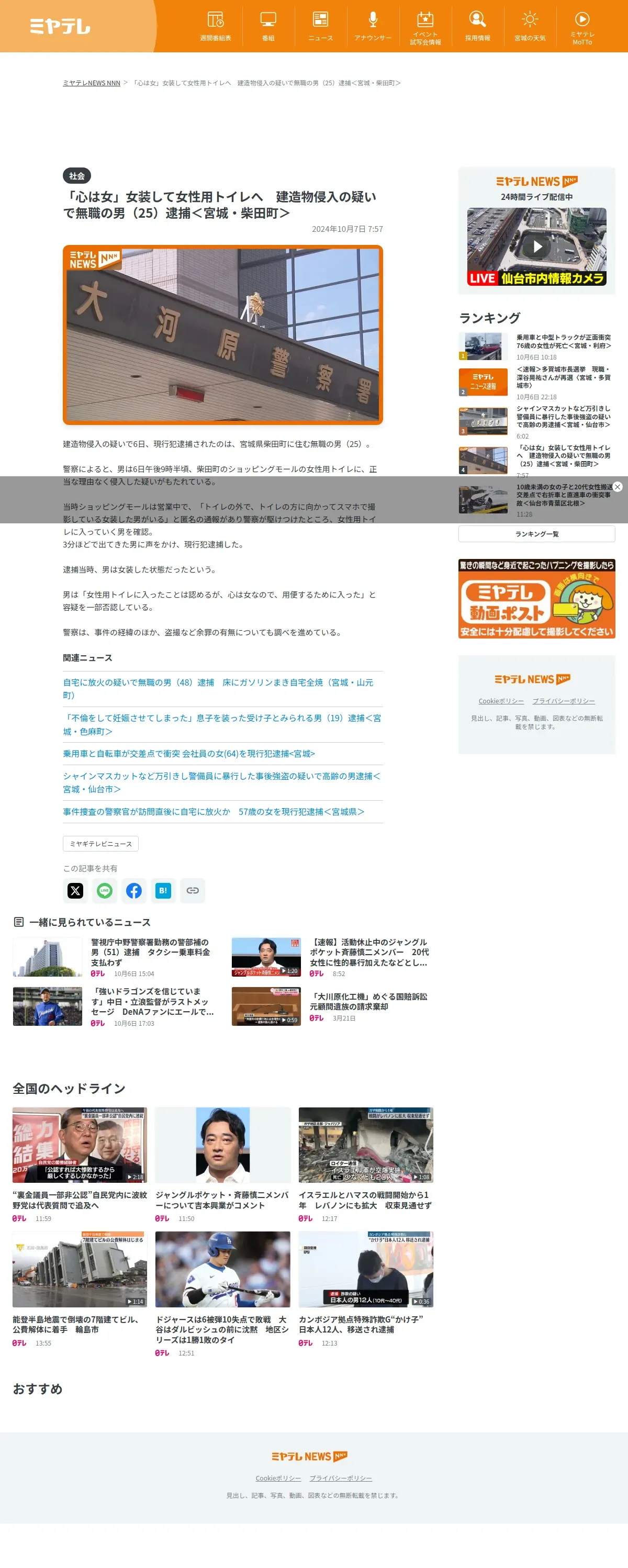This screenshot has width=628, height=1568.
Task: Open the 週間番組表 schedule icon
Action: 216,26
